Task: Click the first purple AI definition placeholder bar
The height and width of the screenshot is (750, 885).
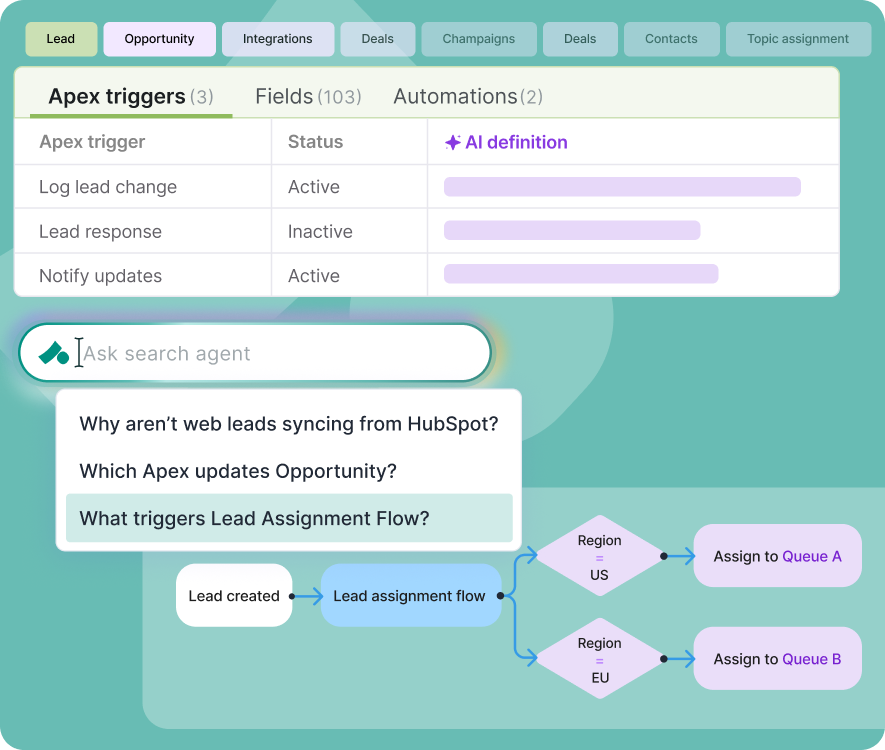Action: tap(622, 186)
